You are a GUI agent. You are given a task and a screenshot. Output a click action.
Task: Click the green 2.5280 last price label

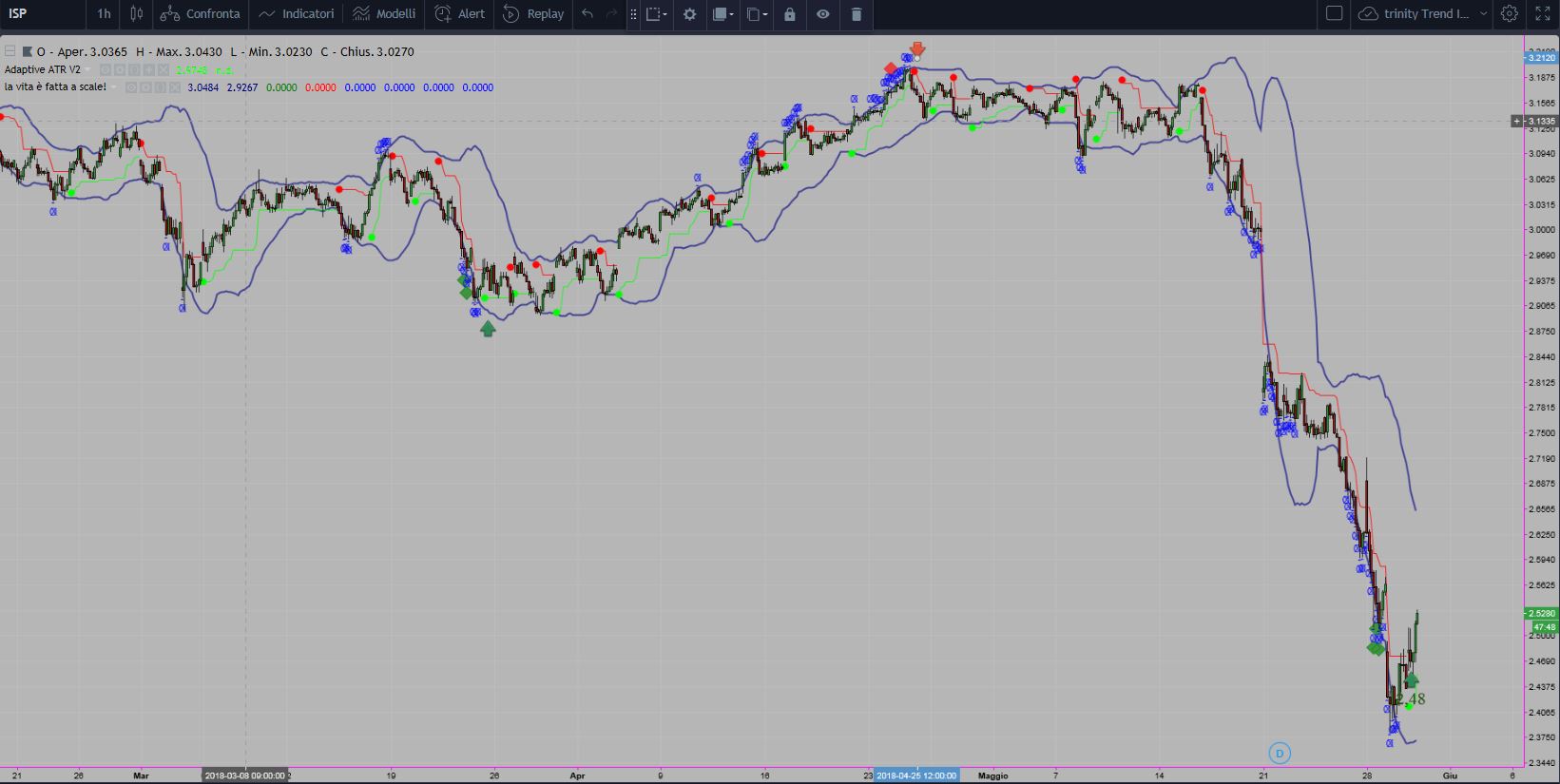(x=1541, y=614)
